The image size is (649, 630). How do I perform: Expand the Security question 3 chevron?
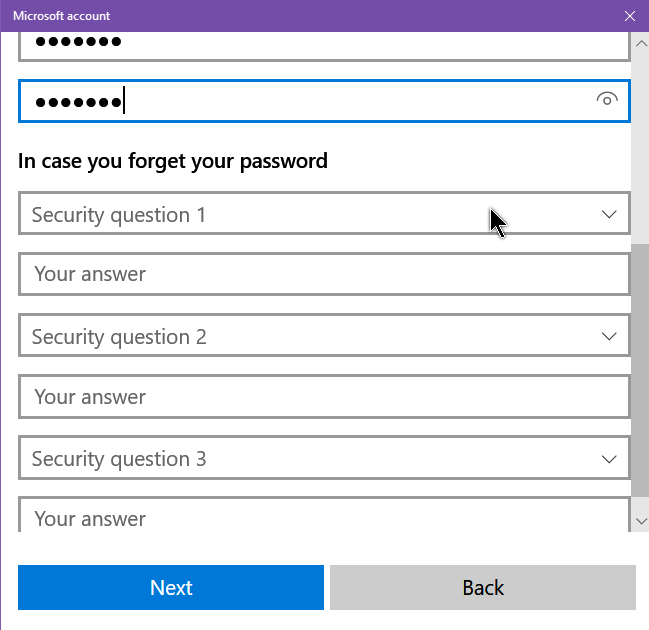(608, 459)
